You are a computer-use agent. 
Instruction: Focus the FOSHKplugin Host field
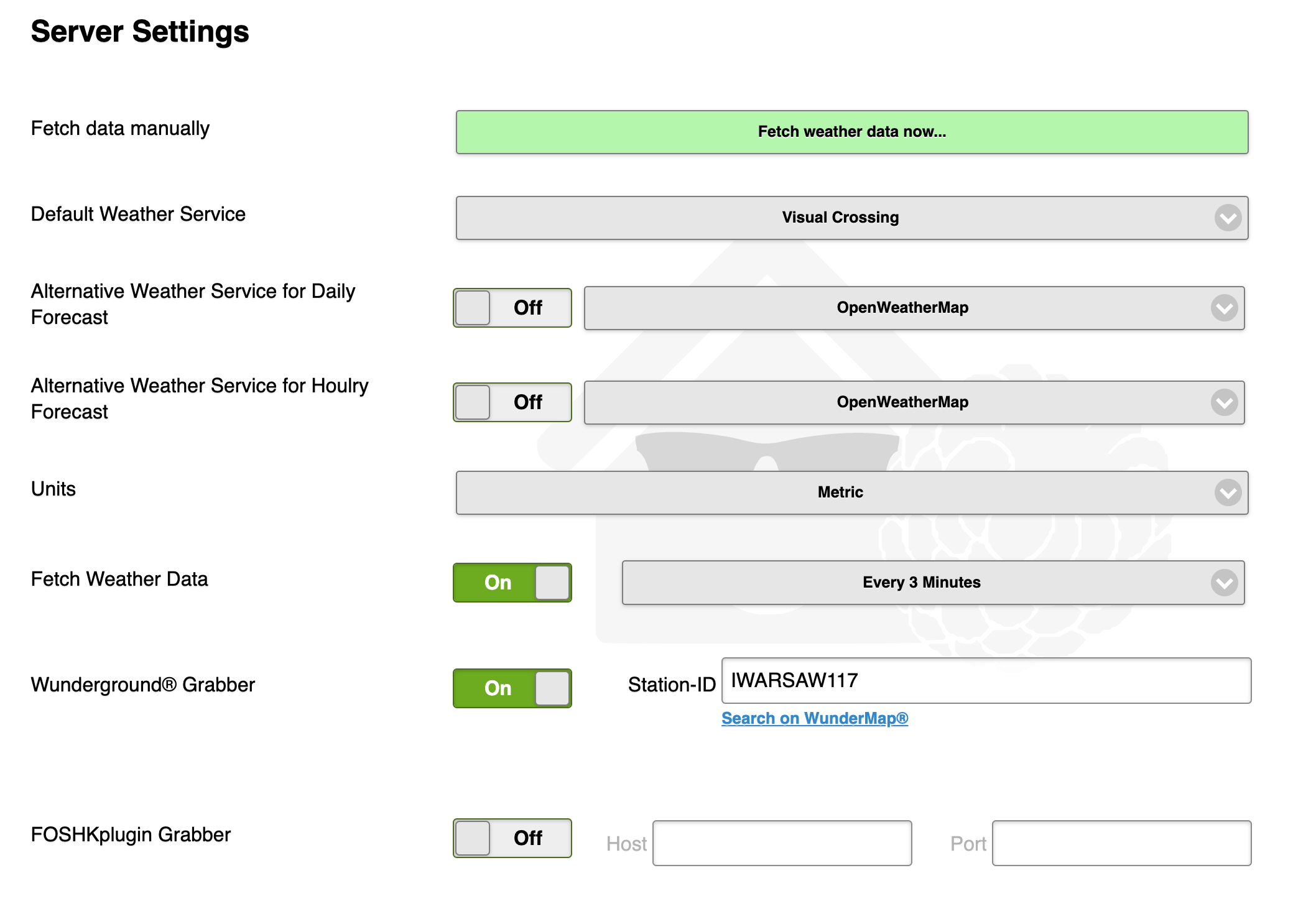(782, 843)
